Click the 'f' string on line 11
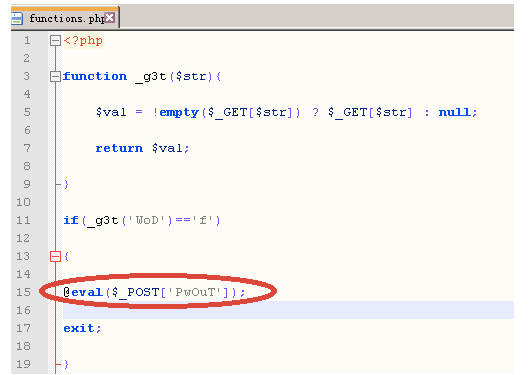 tap(203, 221)
